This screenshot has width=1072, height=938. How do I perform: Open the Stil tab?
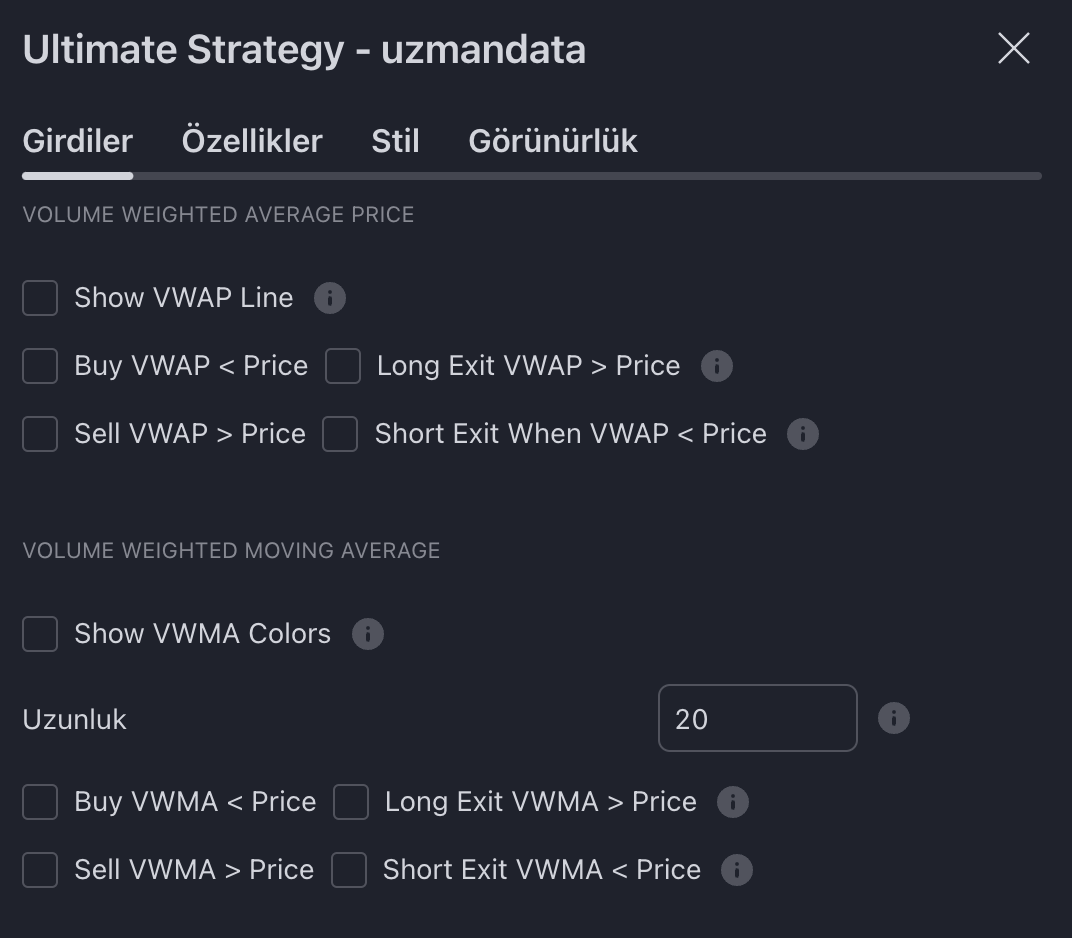click(395, 141)
